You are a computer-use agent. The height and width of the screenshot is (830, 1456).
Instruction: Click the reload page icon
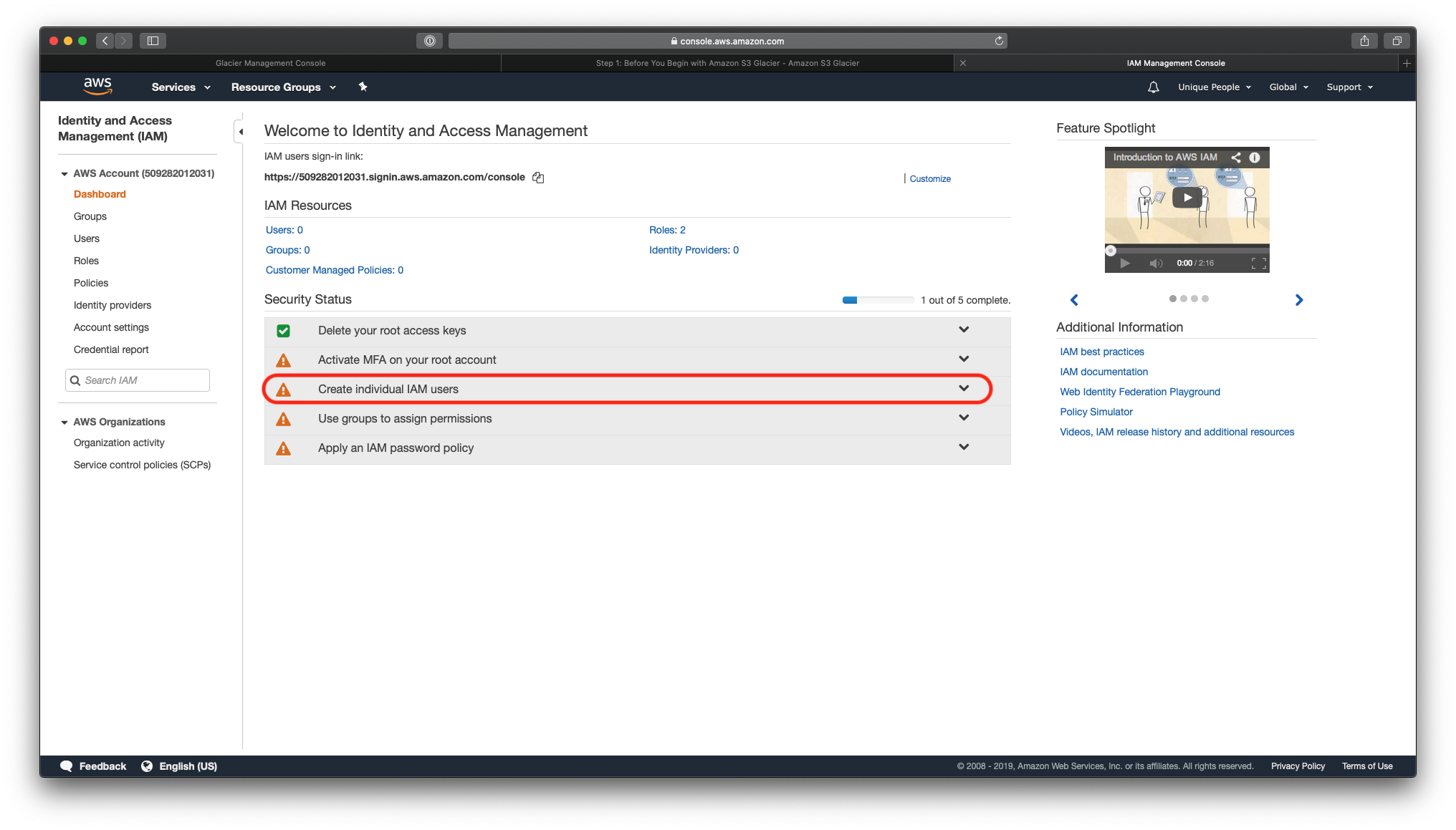coord(999,41)
